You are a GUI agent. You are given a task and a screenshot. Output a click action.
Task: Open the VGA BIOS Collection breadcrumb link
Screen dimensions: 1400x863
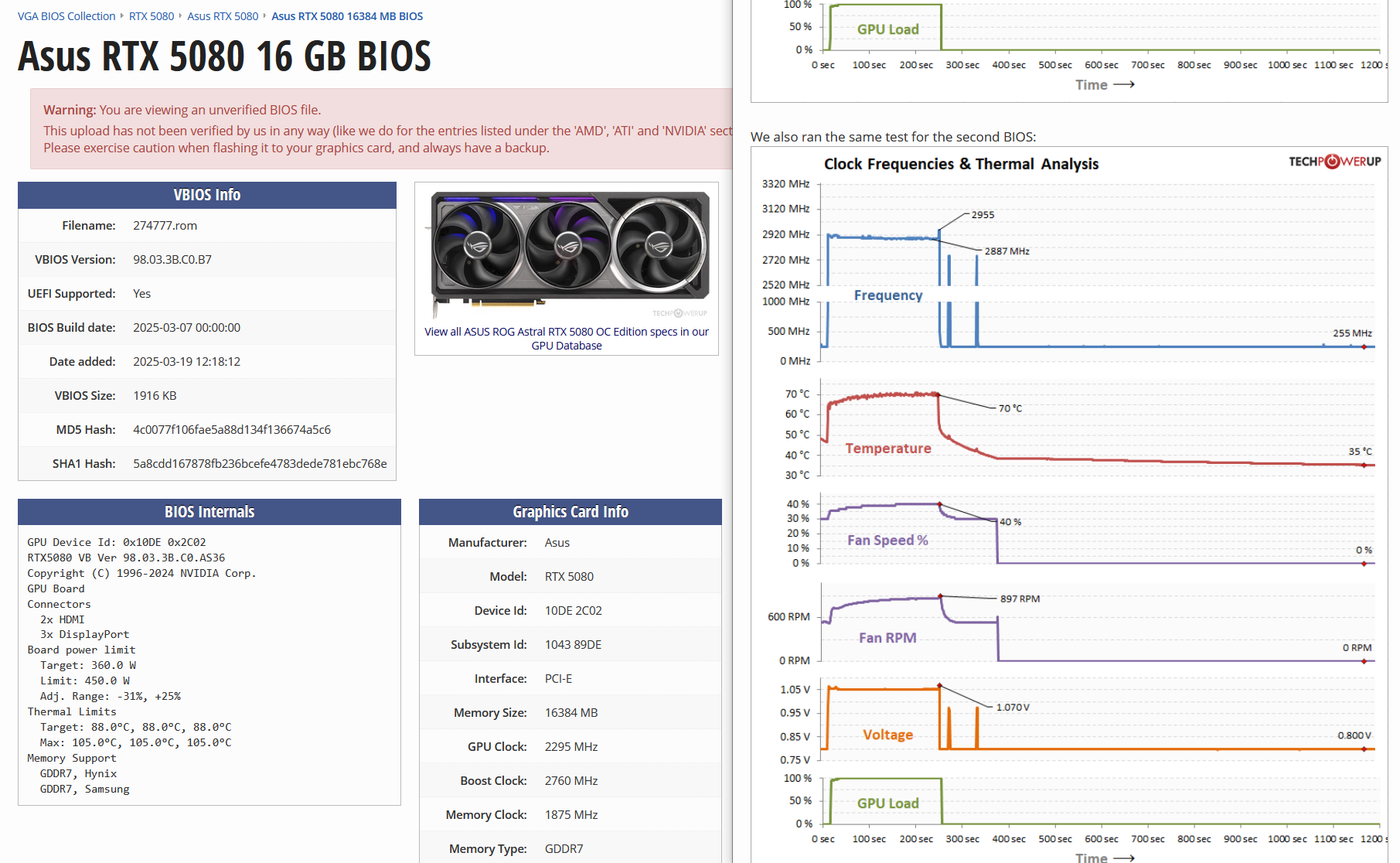(66, 16)
